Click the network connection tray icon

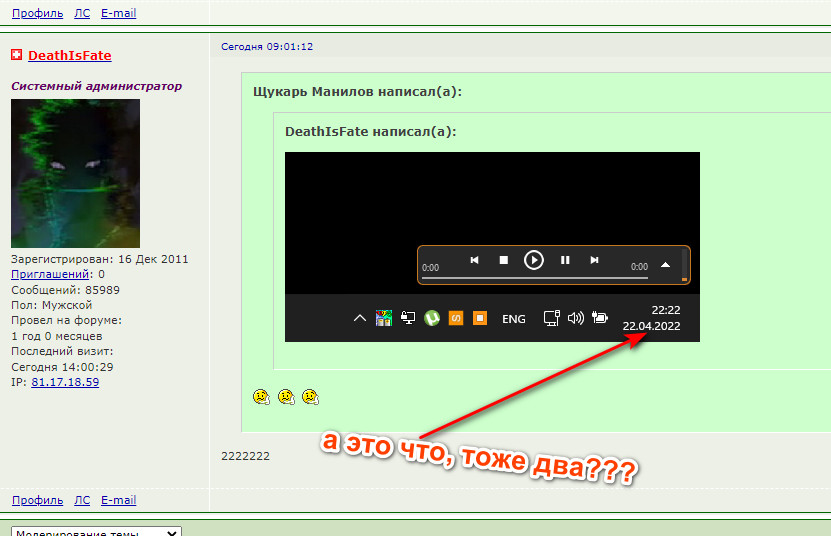552,318
